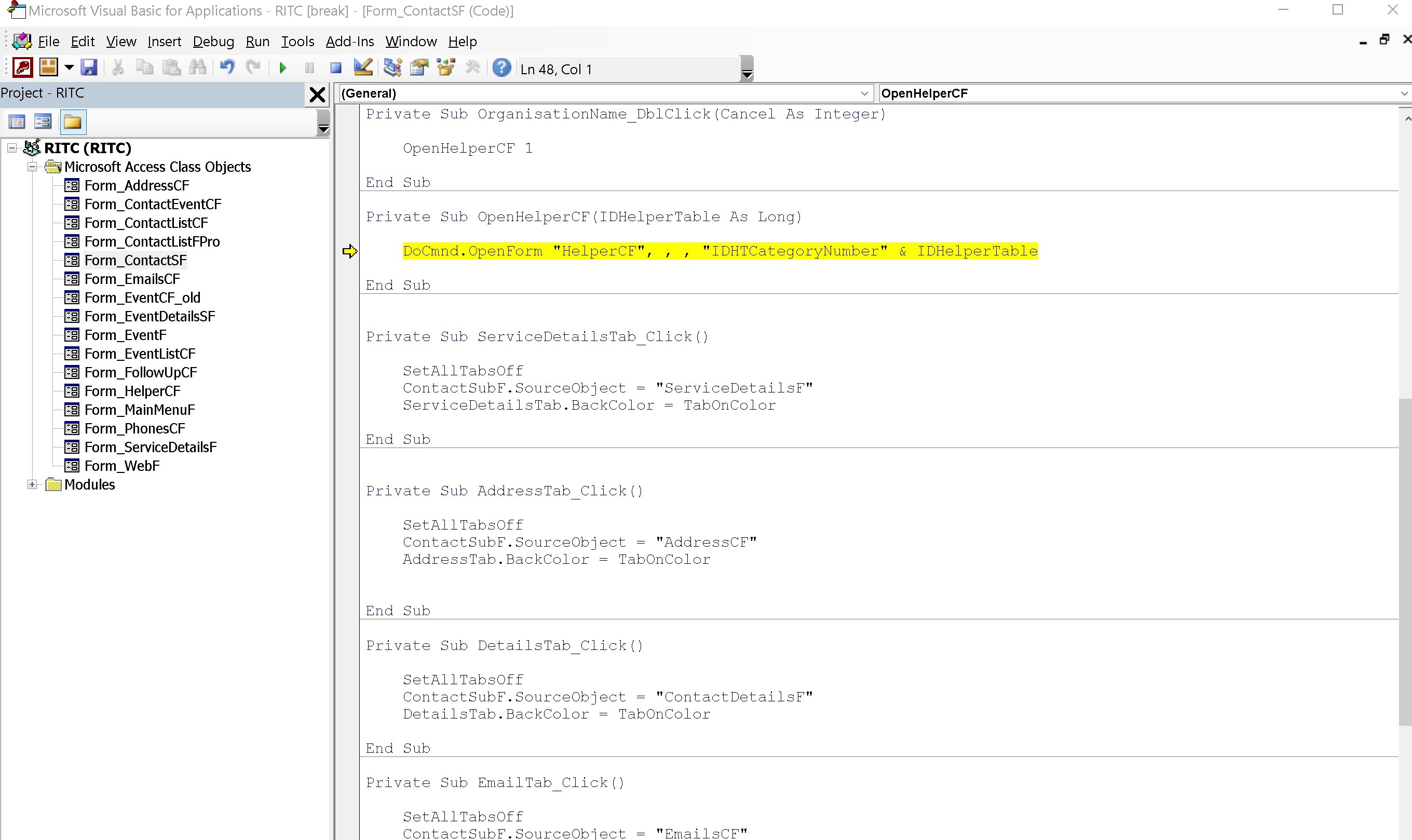The image size is (1412, 840).
Task: Expand the Modules folder node
Action: [x=32, y=484]
